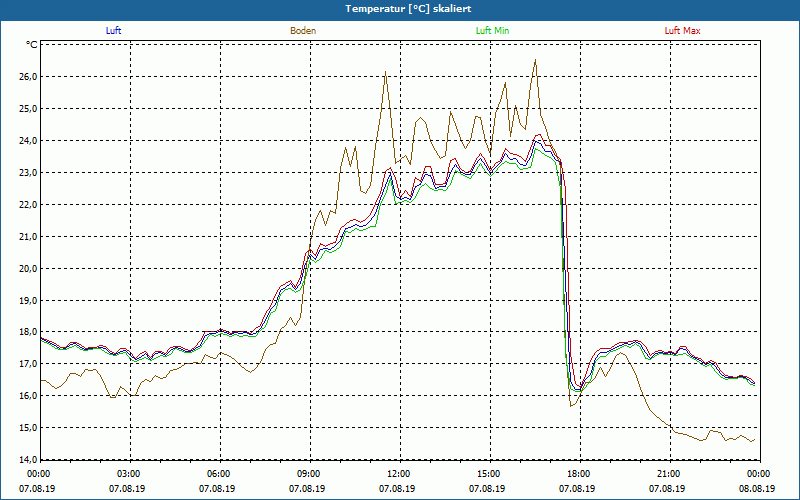800x500 pixels.
Task: Click the 24,0 y-axis value
Action: [29, 140]
